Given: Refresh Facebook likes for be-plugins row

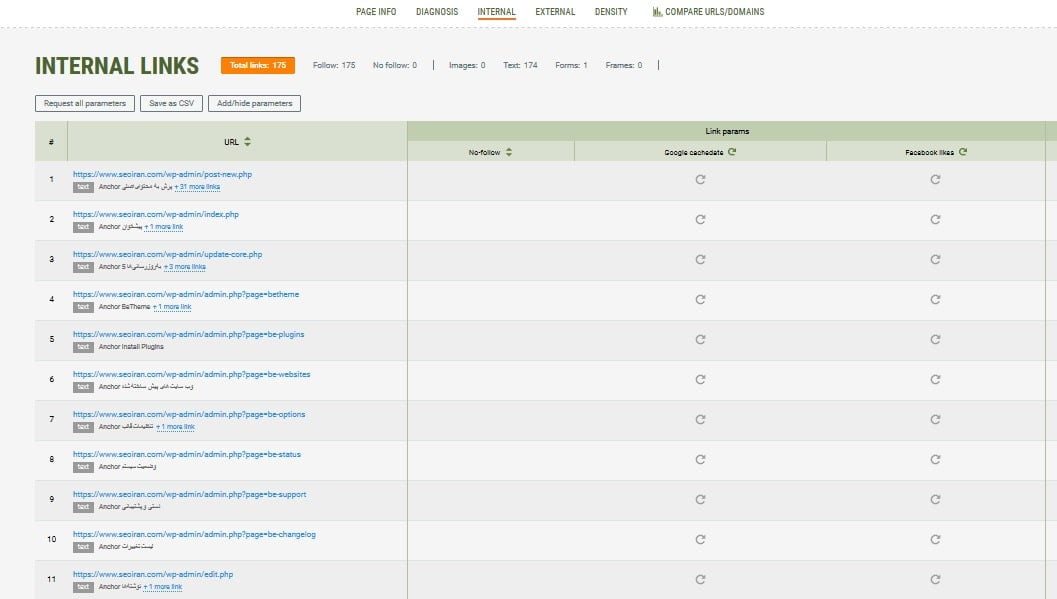Looking at the screenshot, I should click(x=935, y=339).
